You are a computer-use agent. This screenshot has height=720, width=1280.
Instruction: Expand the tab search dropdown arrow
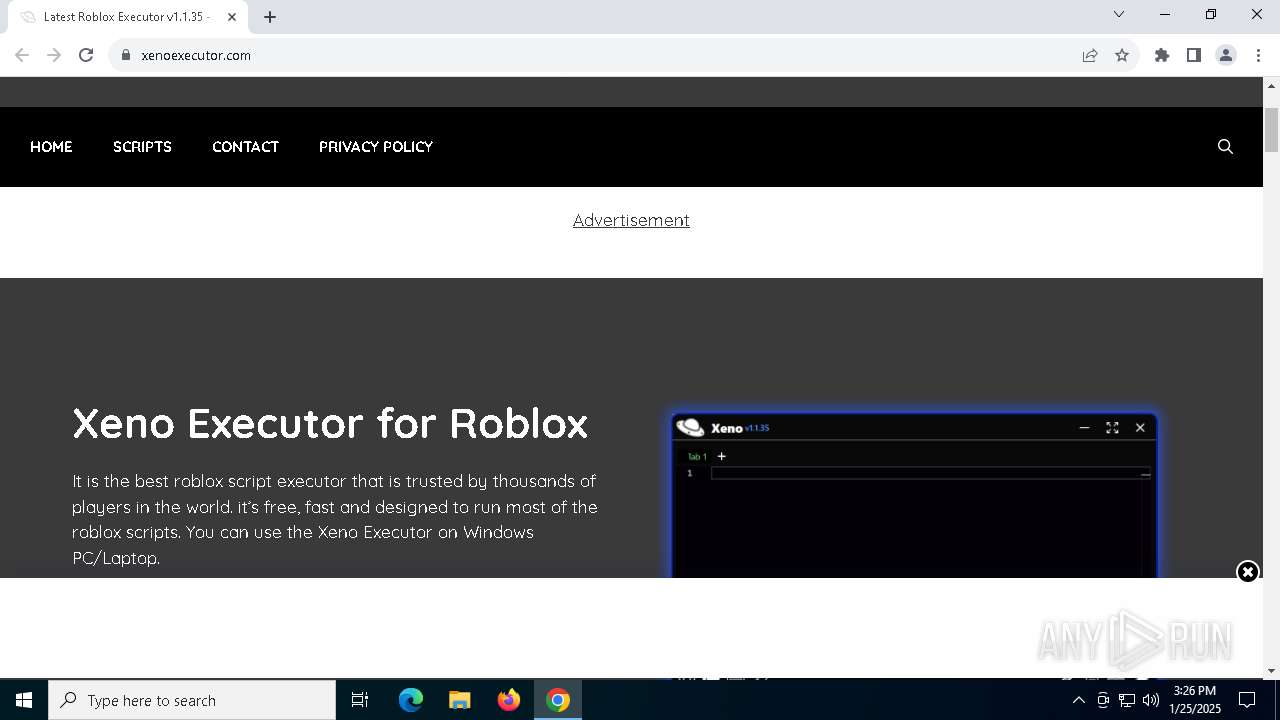[x=1119, y=15]
